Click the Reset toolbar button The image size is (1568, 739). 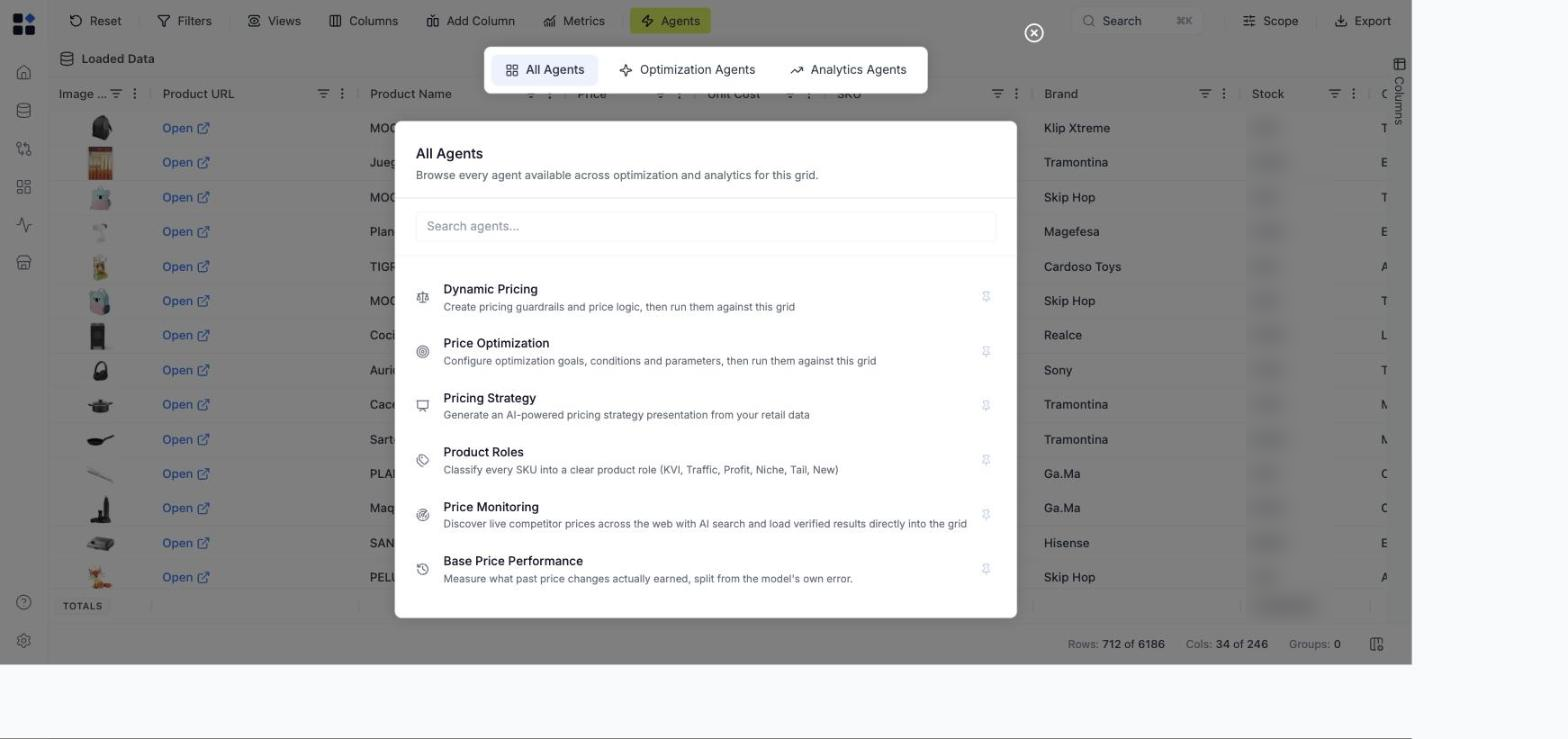point(95,21)
